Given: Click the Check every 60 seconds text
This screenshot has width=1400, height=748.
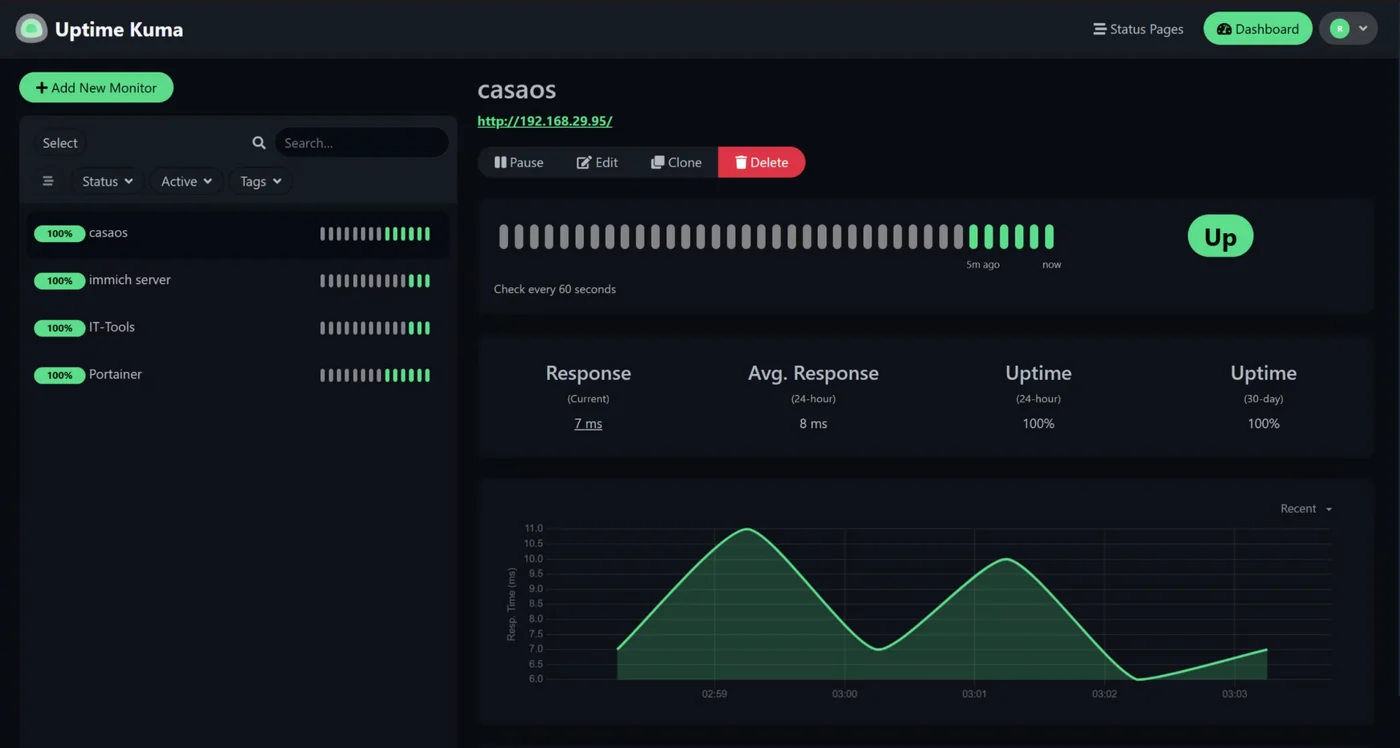Looking at the screenshot, I should (555, 289).
